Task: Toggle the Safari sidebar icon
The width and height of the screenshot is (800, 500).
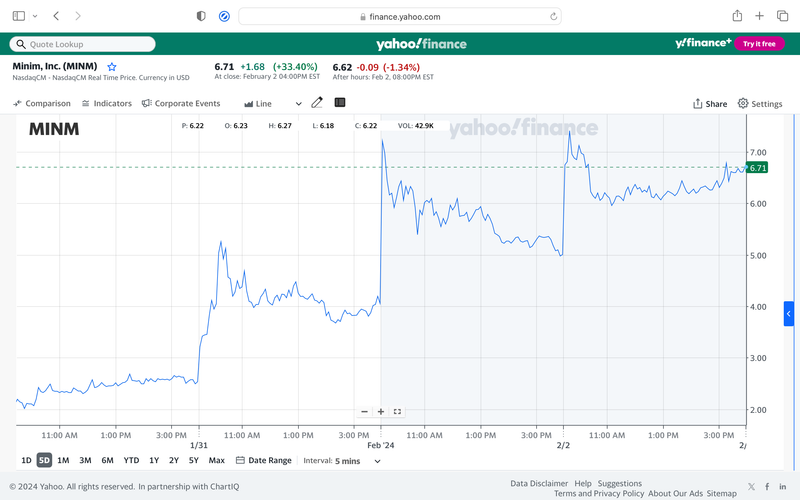Action: click(19, 16)
